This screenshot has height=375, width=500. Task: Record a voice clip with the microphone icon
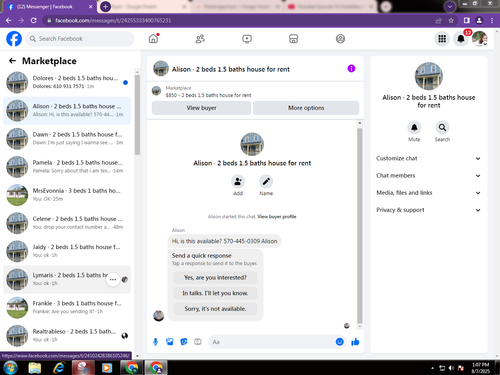coord(155,342)
